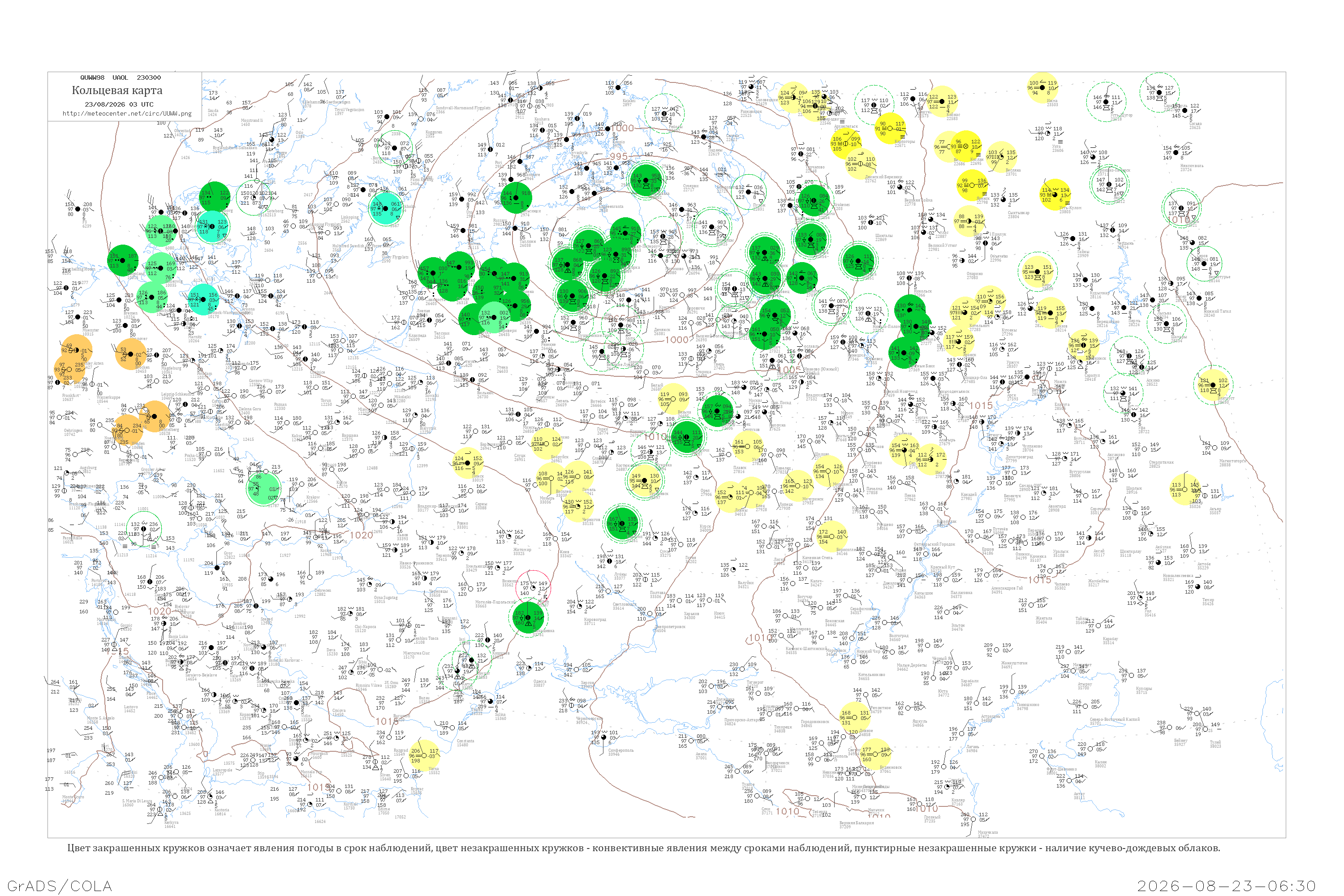Select the station name "Helgoland"
The image size is (1344, 896).
pos(137,274)
